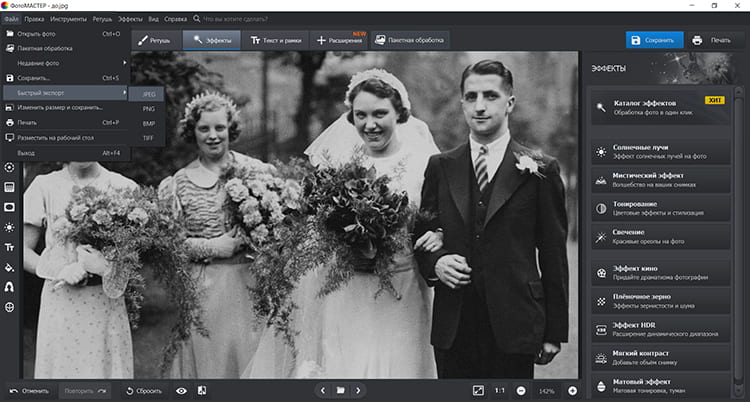The height and width of the screenshot is (402, 750).
Task: Open the Эффекты menu in menu bar
Action: (x=130, y=18)
